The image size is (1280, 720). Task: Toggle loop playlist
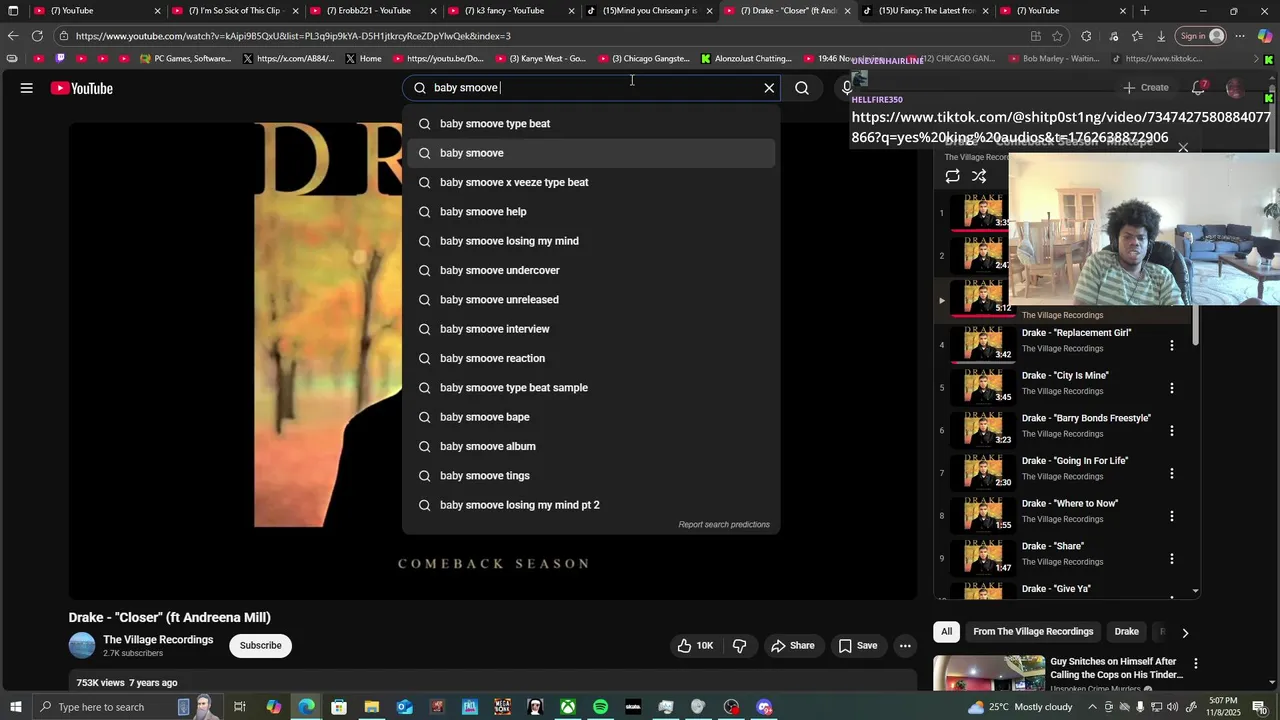[x=952, y=176]
